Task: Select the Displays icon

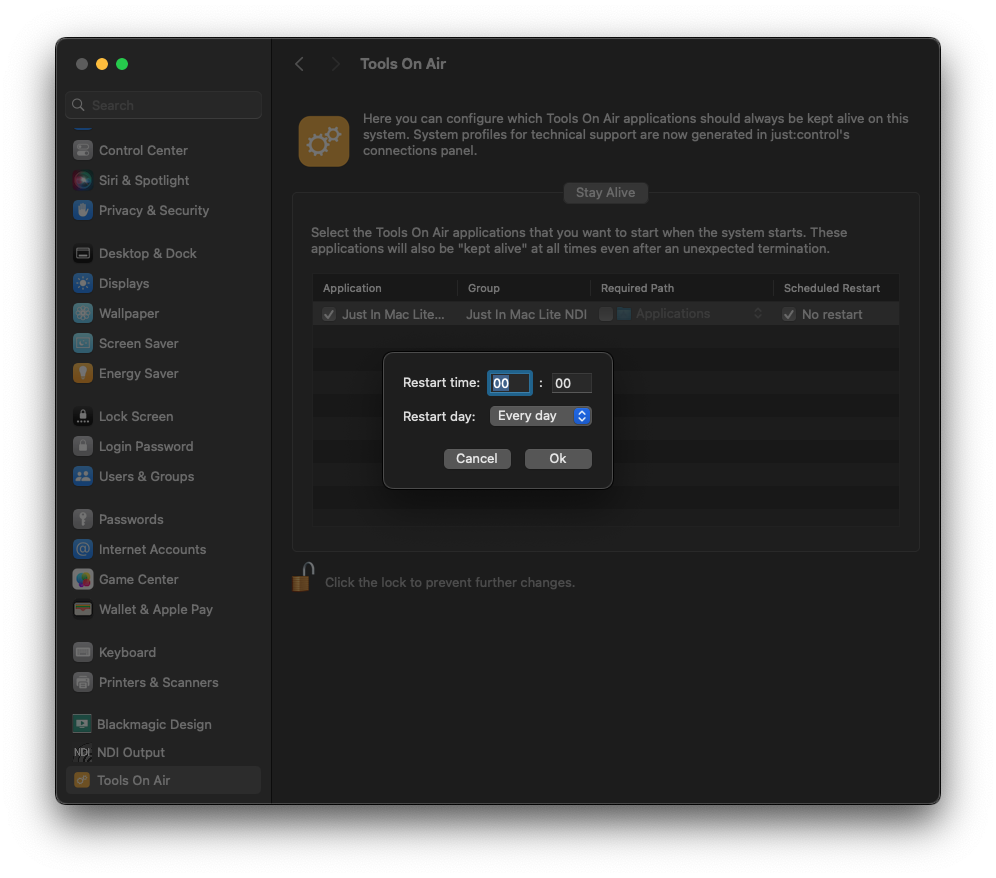Action: tap(83, 283)
